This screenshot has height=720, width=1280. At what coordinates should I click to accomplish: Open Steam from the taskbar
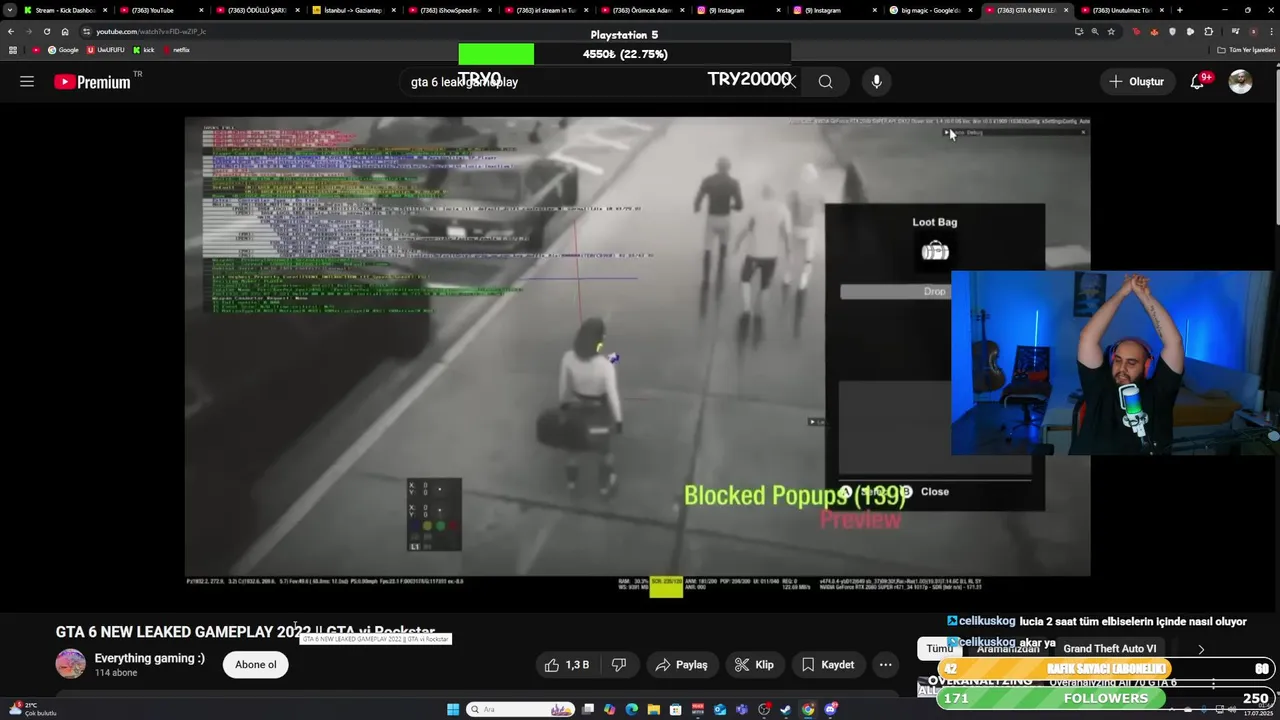(x=786, y=710)
